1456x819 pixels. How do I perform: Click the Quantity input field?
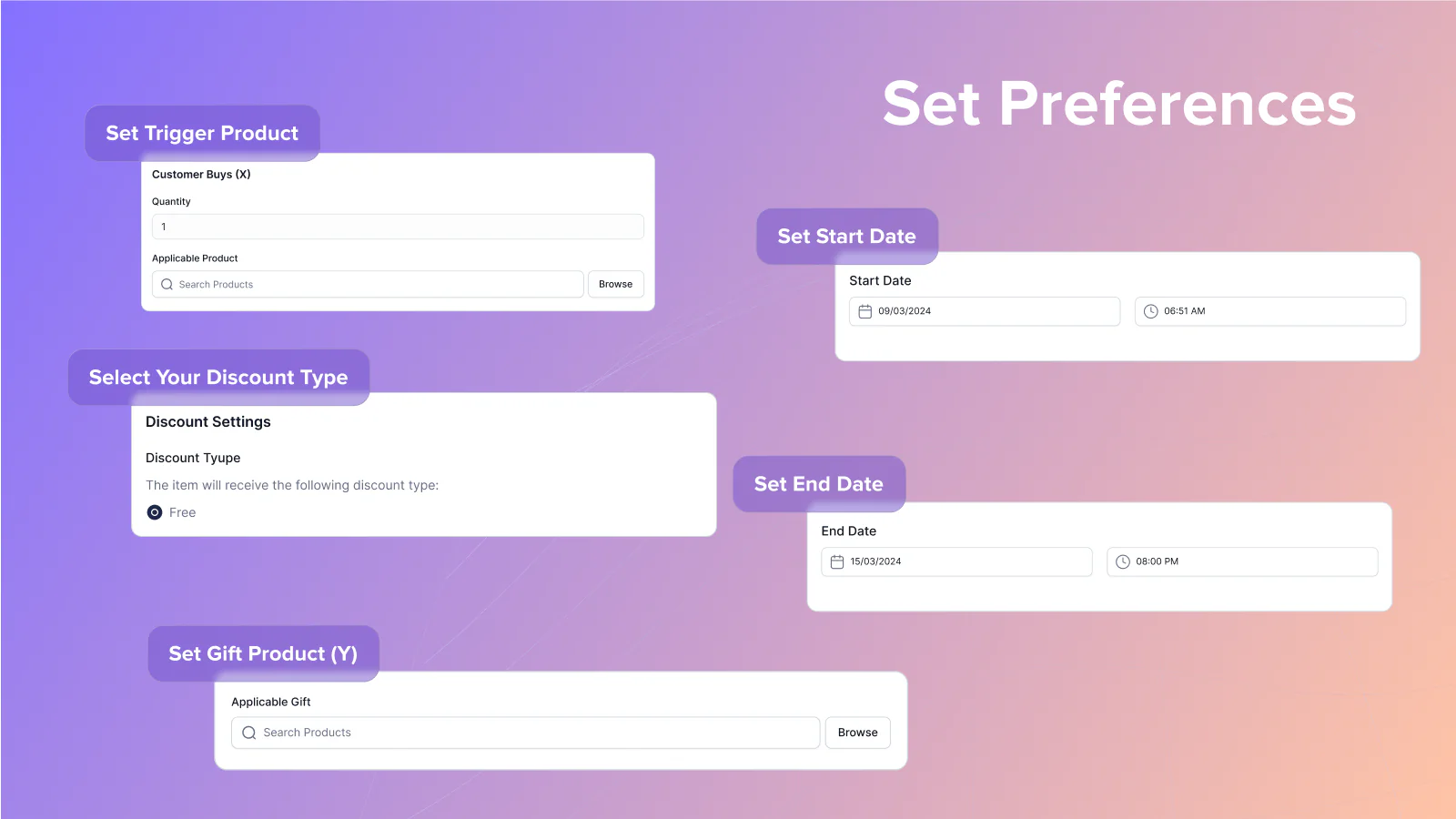(x=398, y=227)
